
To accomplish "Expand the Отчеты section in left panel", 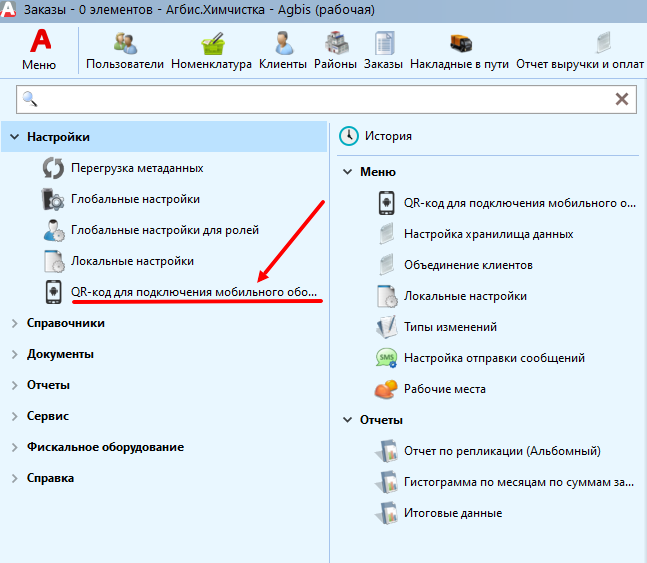I will [x=14, y=385].
